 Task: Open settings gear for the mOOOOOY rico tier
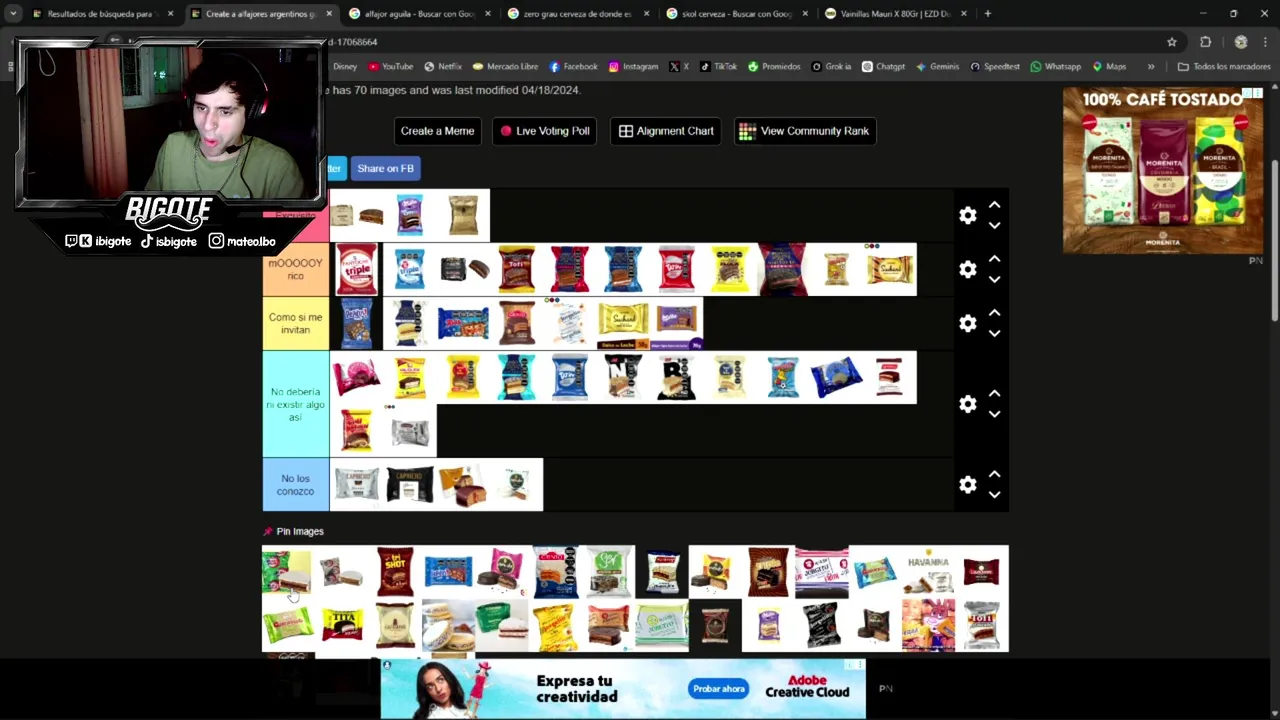pos(967,270)
